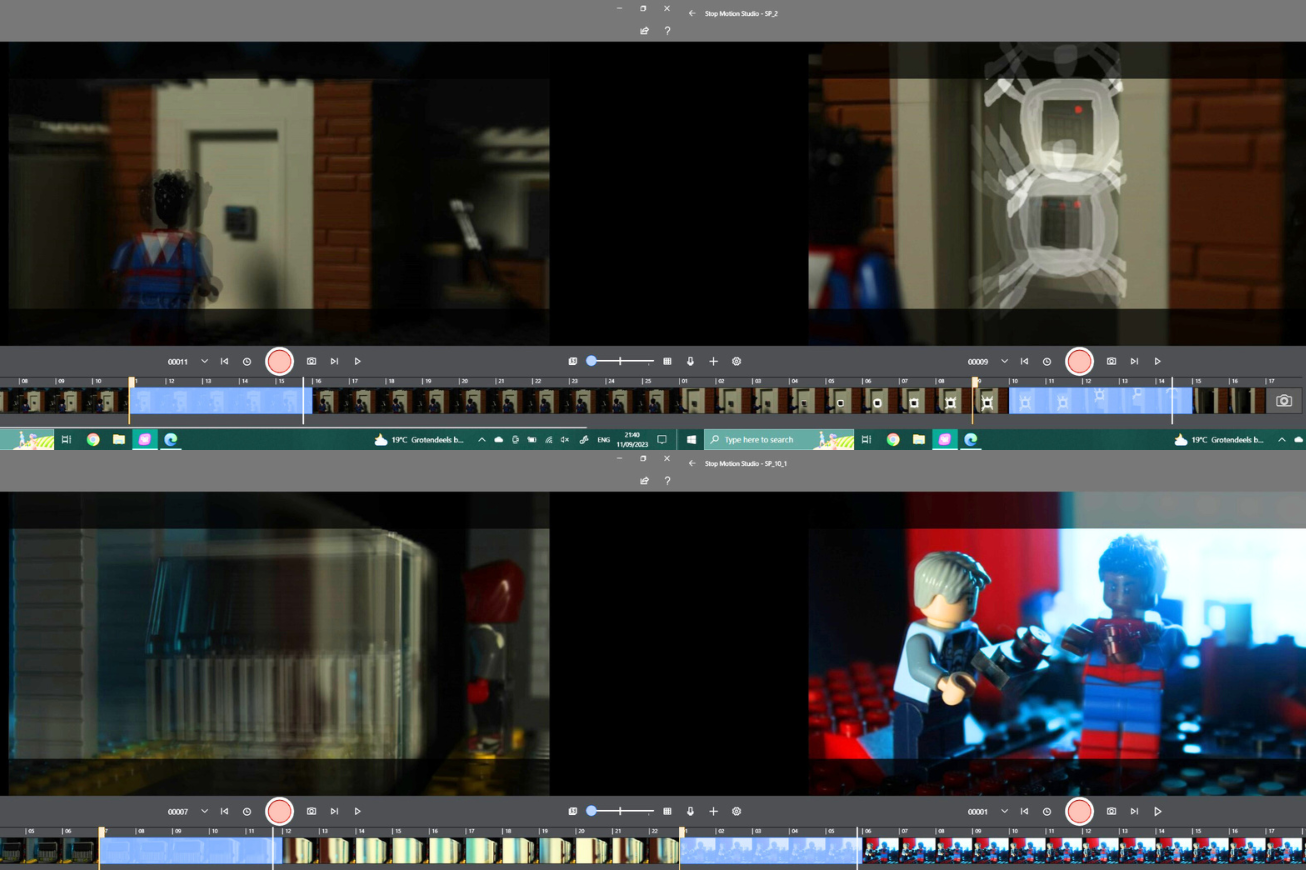Jump to first frame beside counter 00011
The width and height of the screenshot is (1306, 870).
224,362
